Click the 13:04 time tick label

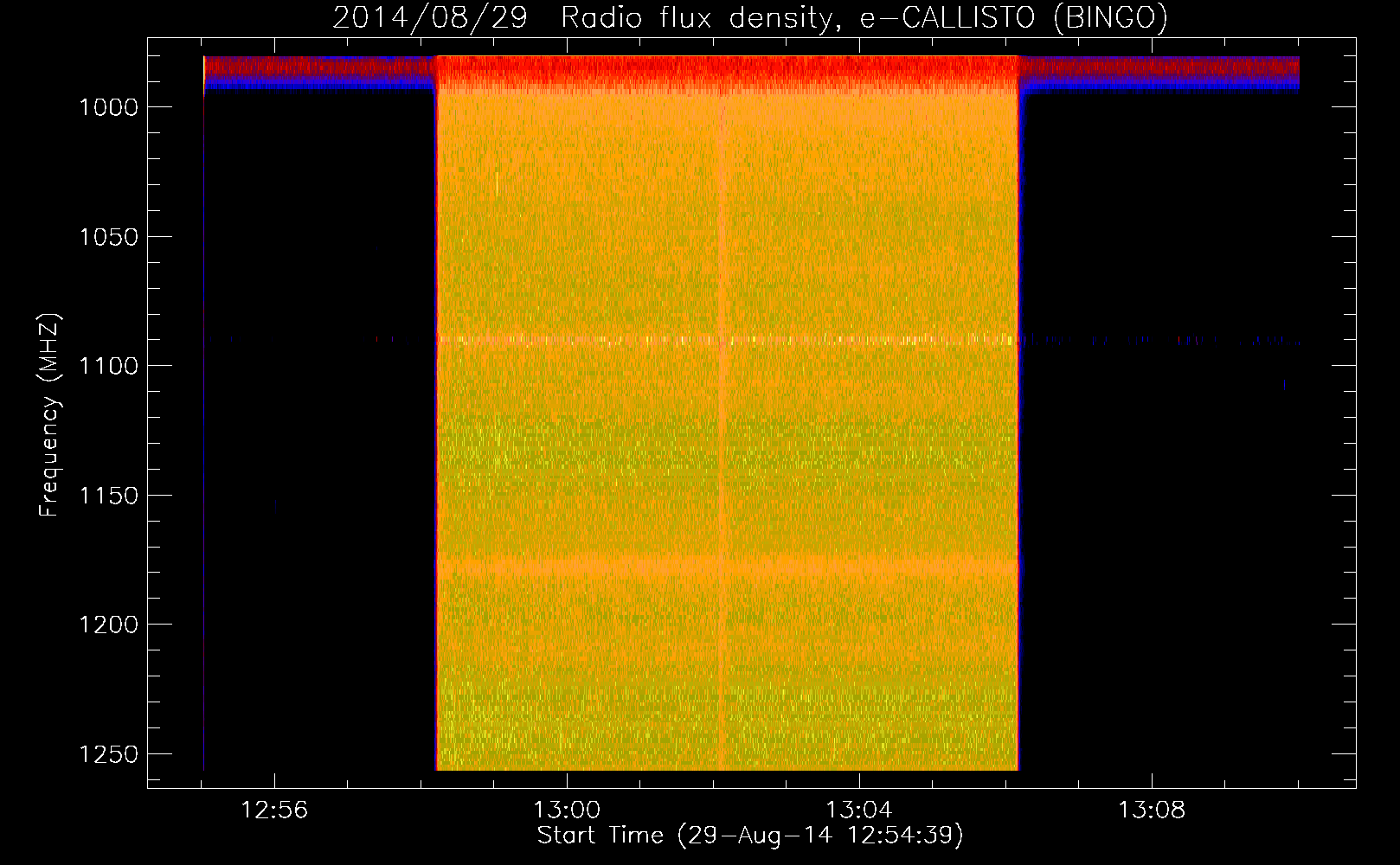[859, 811]
